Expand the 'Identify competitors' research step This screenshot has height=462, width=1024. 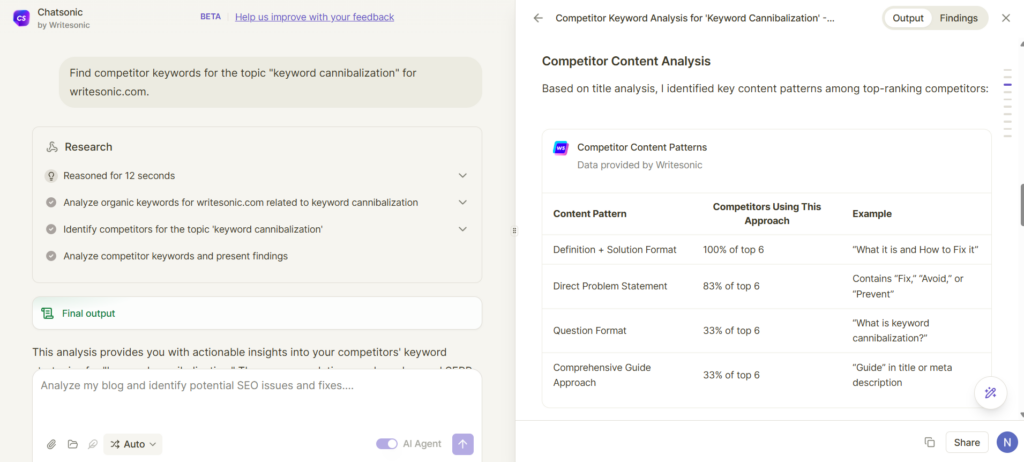click(462, 229)
